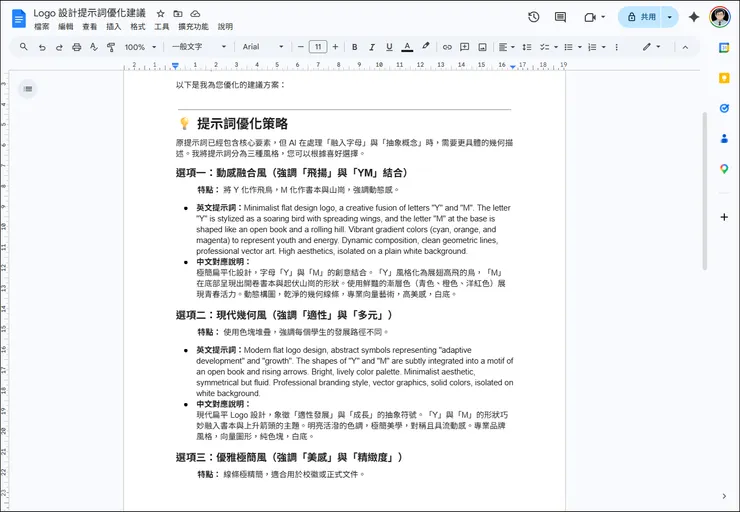Decrease the font size
The image size is (740, 512).
[x=301, y=47]
